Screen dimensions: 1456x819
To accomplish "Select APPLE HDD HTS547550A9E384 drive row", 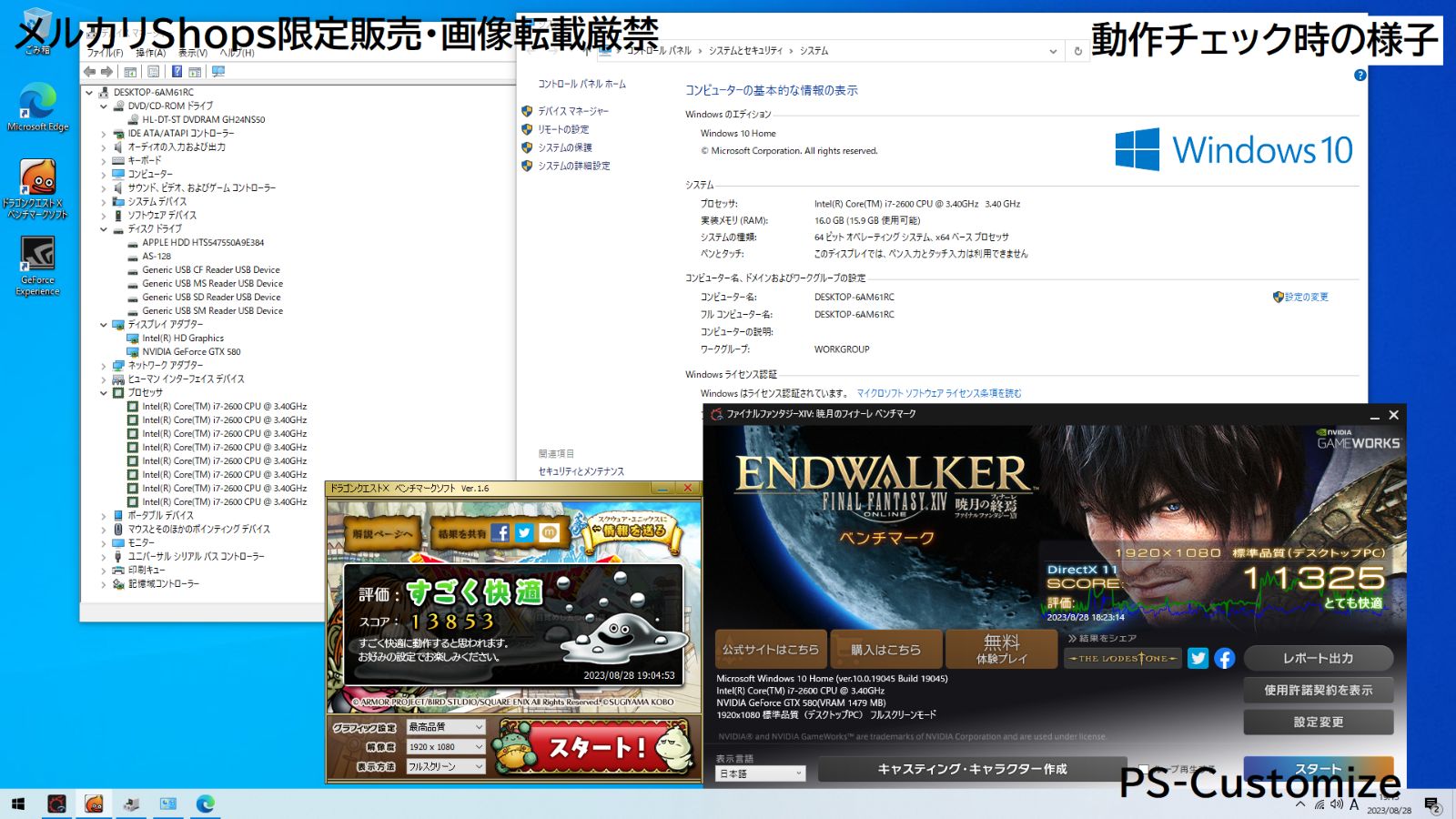I will click(x=195, y=242).
